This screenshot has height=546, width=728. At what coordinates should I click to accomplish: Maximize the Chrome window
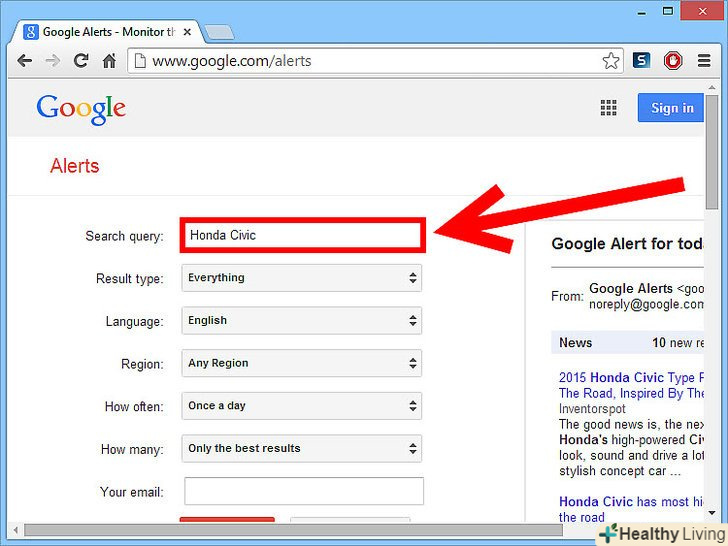668,11
